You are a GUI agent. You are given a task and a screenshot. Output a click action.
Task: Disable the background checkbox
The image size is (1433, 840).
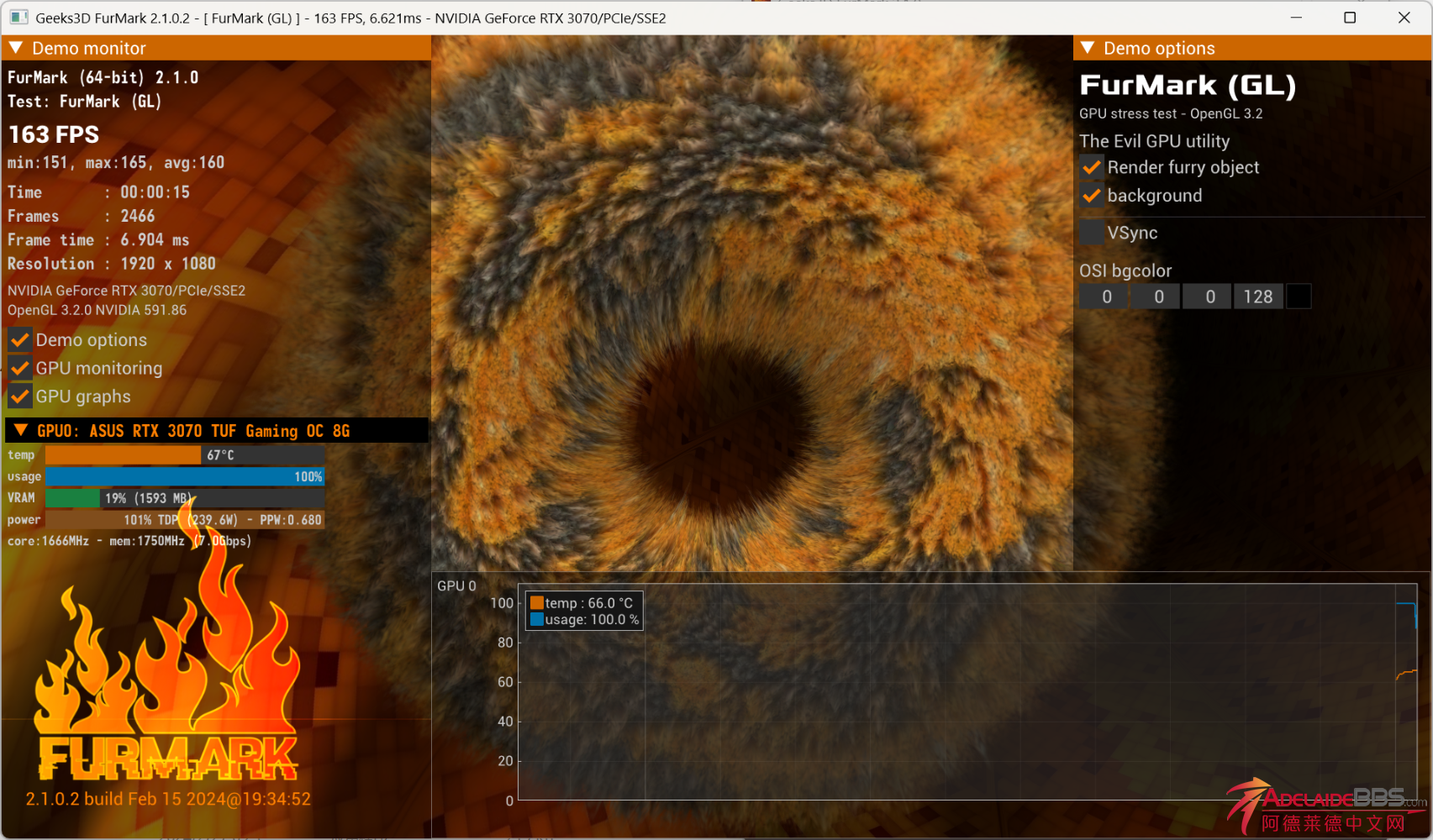[x=1092, y=196]
